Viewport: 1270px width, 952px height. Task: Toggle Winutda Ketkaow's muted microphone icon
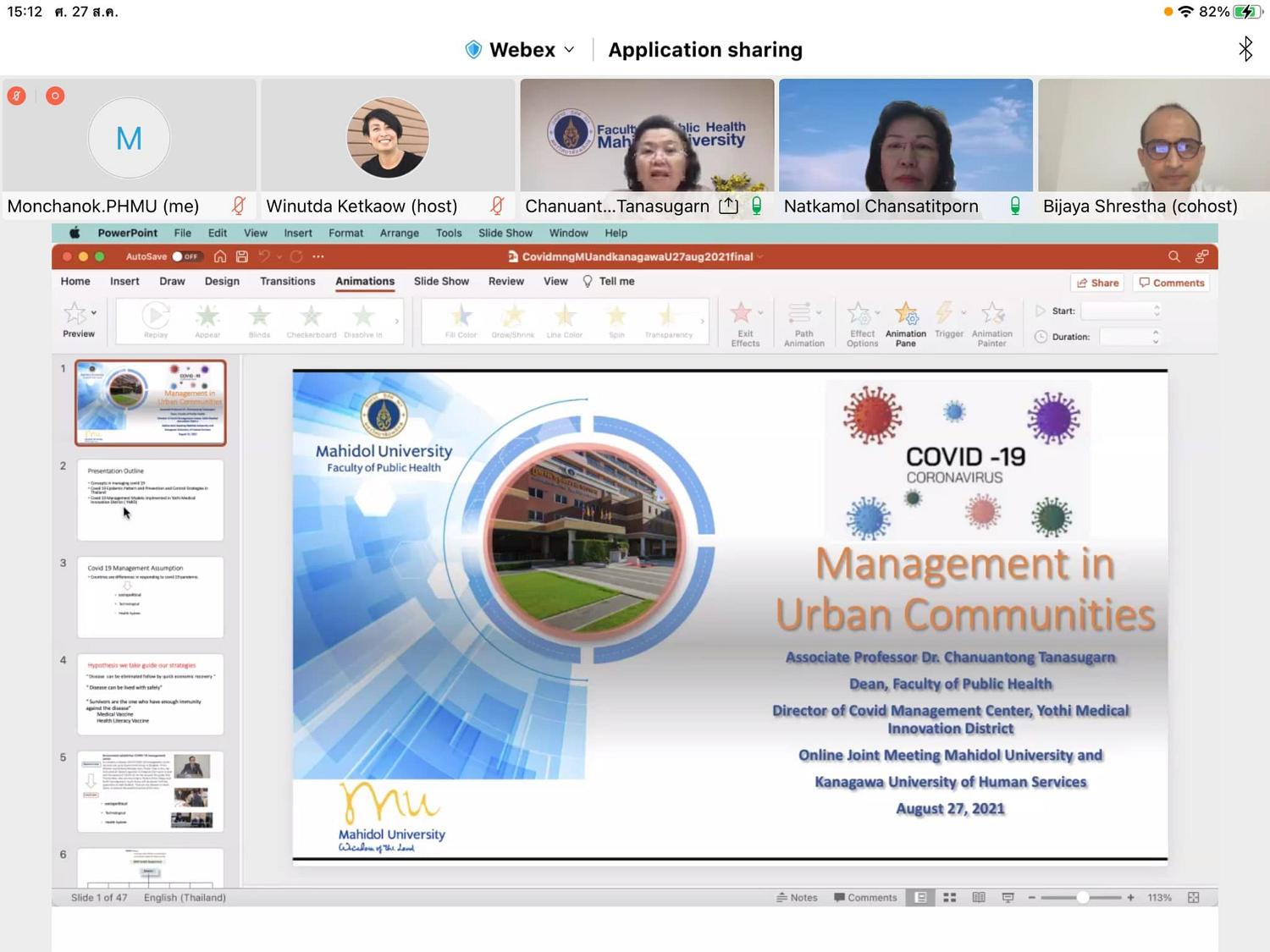497,206
